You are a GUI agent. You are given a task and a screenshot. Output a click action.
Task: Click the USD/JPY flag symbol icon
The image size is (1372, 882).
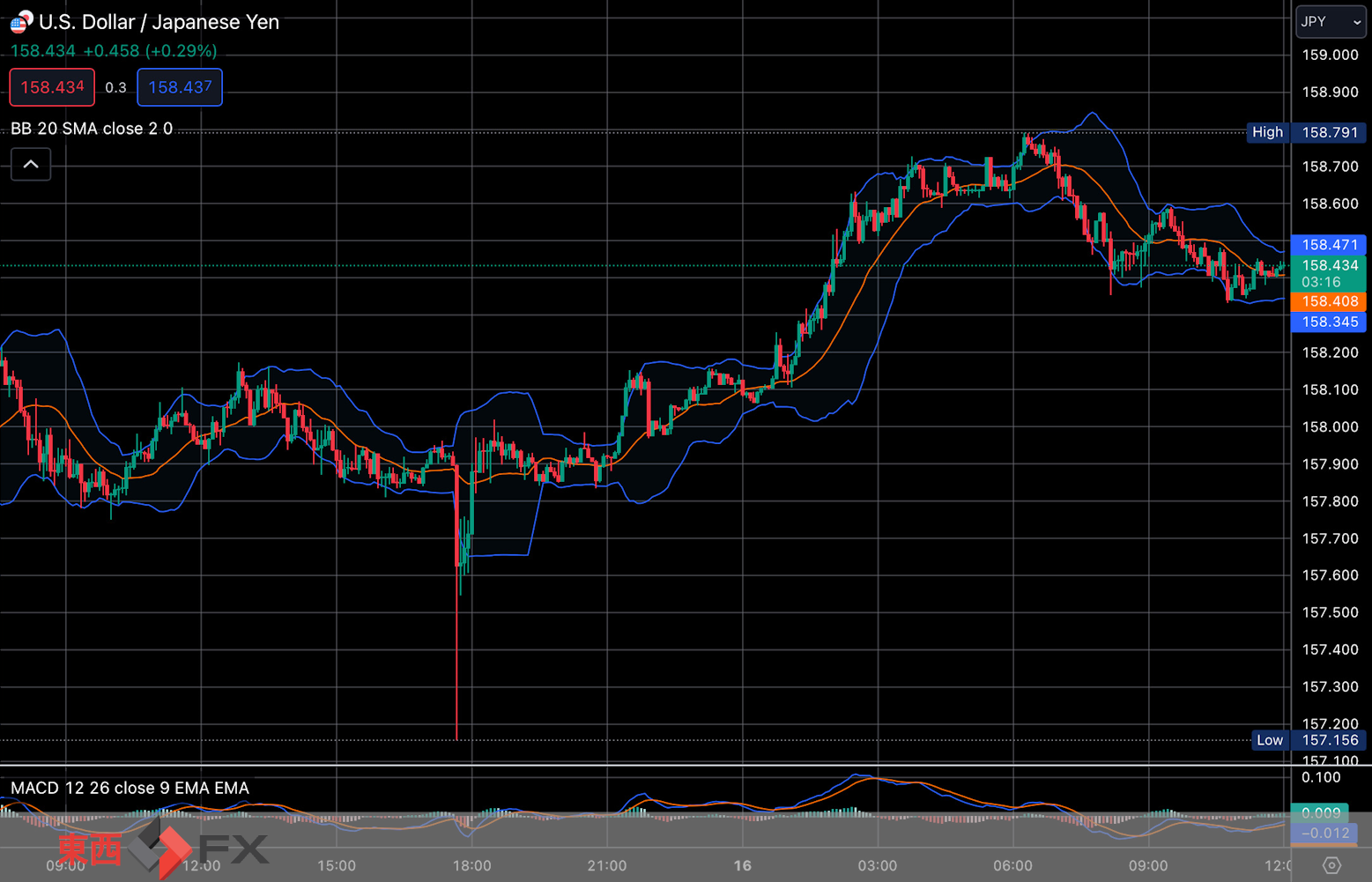[x=21, y=22]
